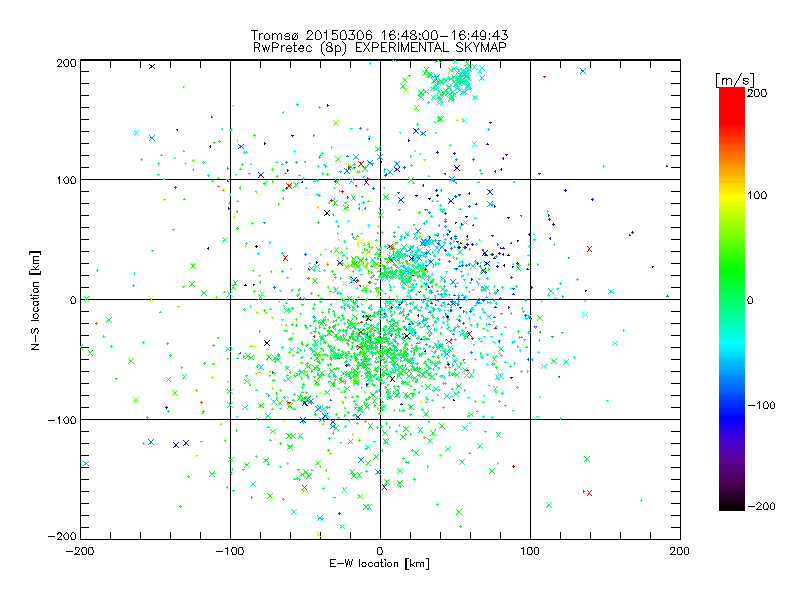The width and height of the screenshot is (800, 600).
Task: Click the colorbar '200' top label
Action: coord(757,93)
